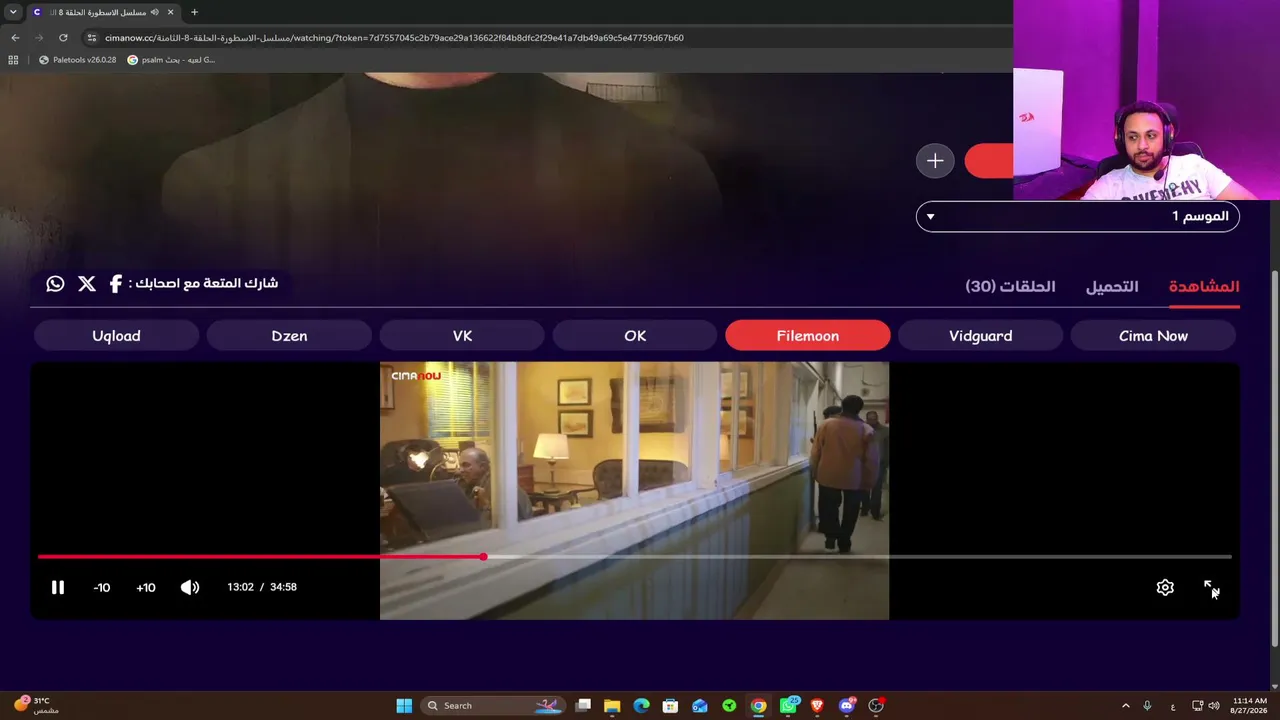This screenshot has width=1280, height=720.
Task: Open Discord from the taskbar
Action: point(847,706)
